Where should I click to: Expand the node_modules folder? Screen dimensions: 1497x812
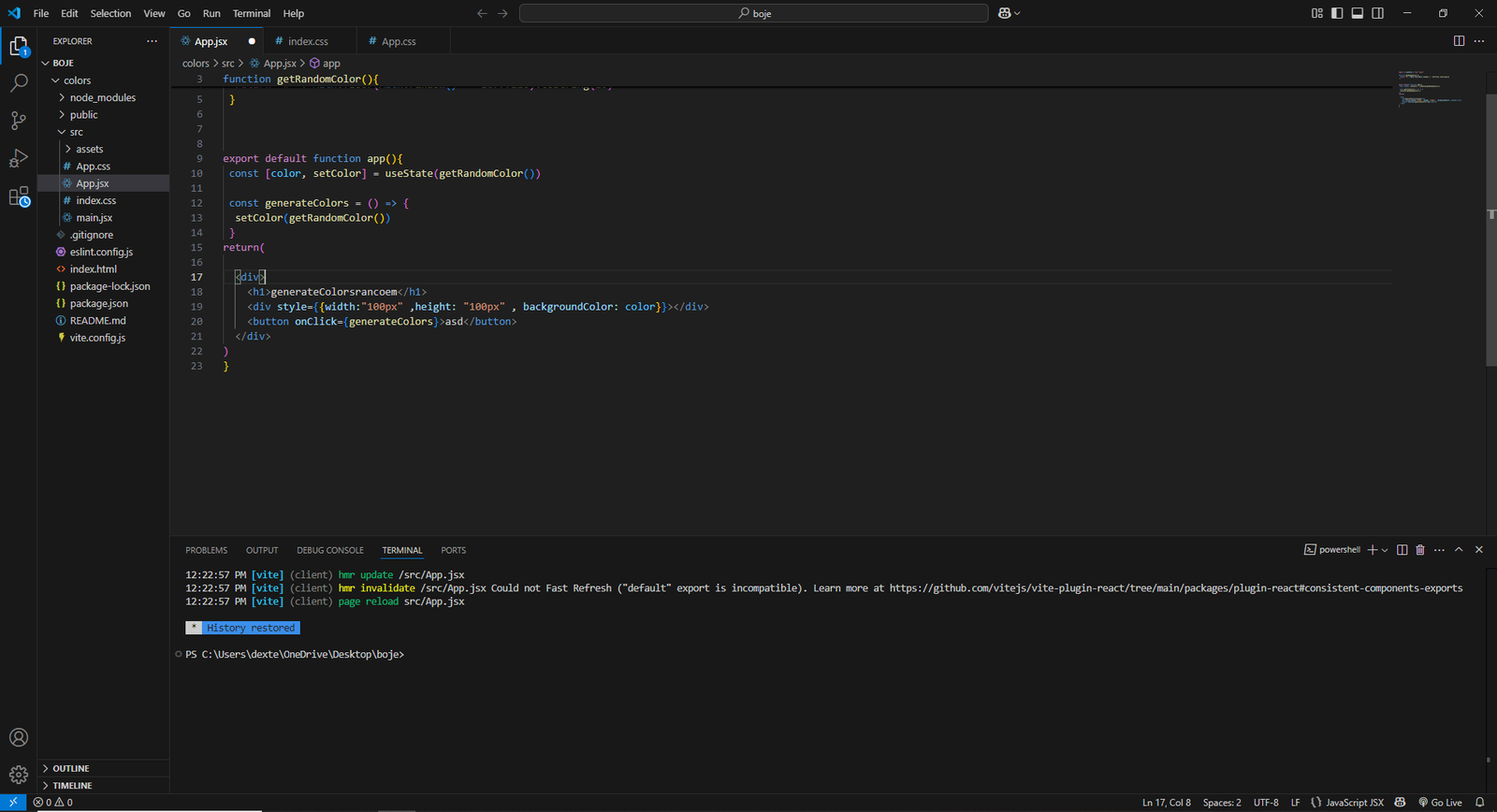point(102,97)
